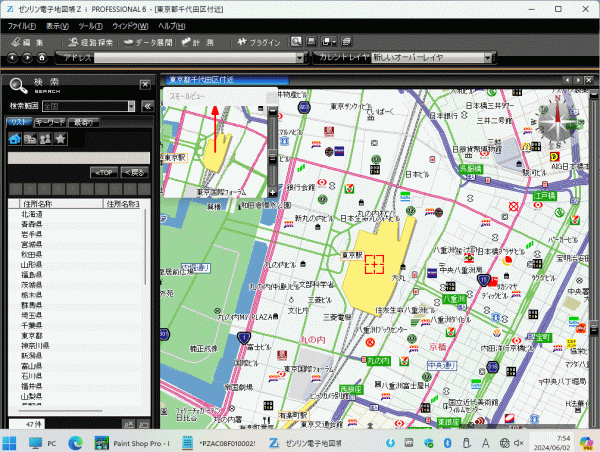Select 埼玉県 in the address list
This screenshot has height=452, width=600.
[x=32, y=315]
